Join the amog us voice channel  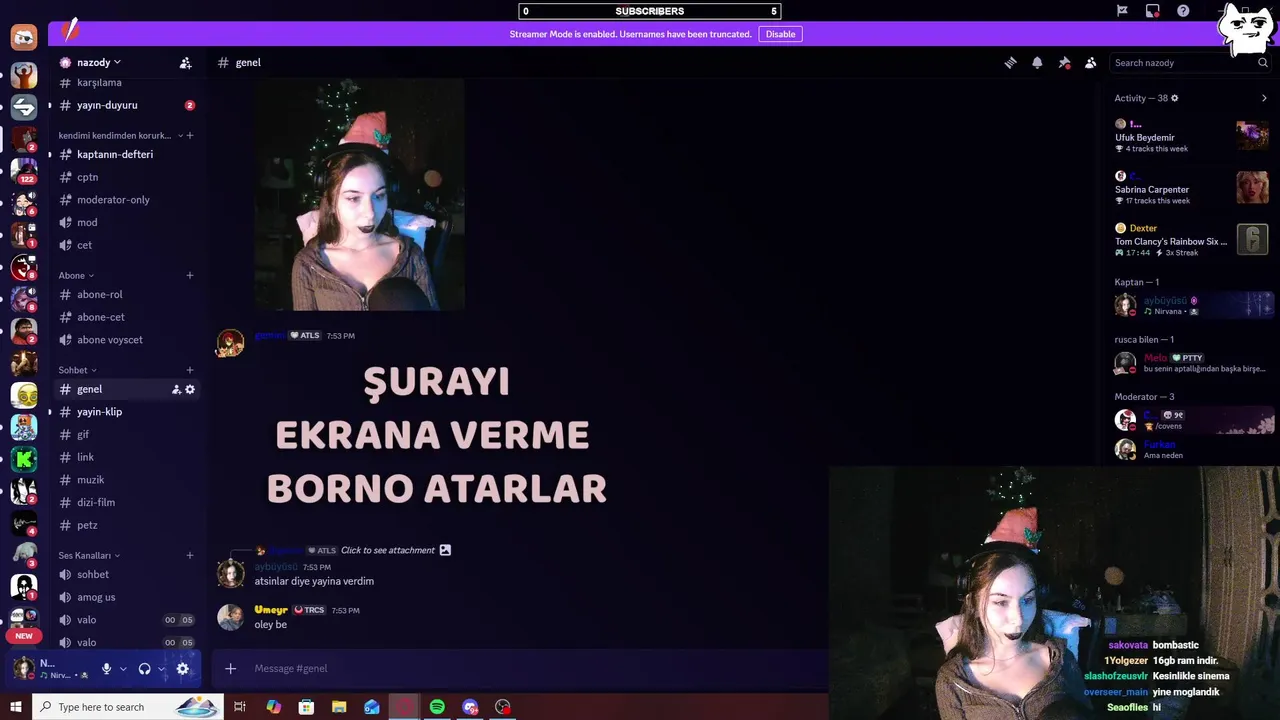click(x=127, y=597)
